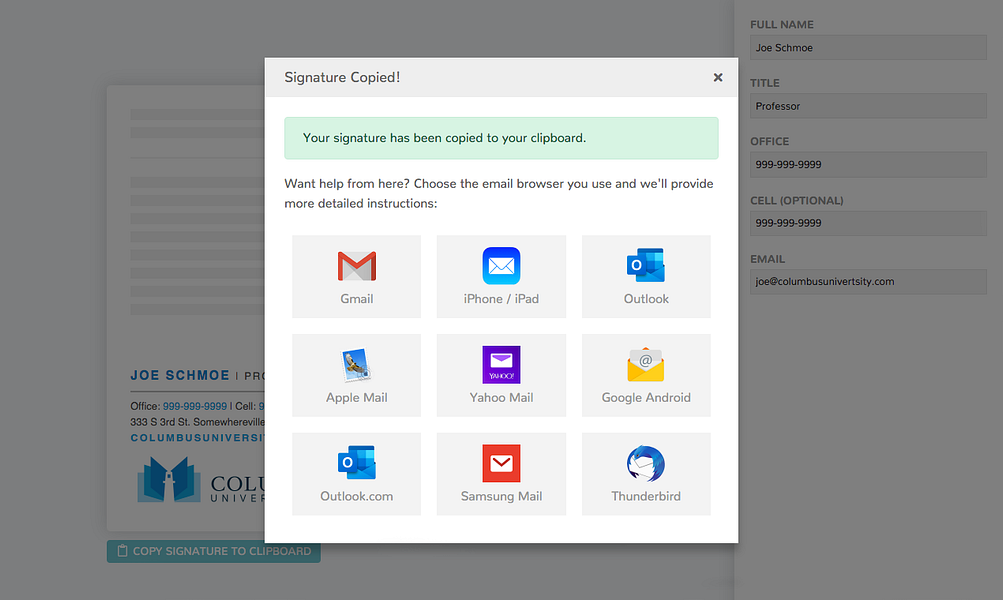Close the Signature Copied dialog

pyautogui.click(x=718, y=77)
